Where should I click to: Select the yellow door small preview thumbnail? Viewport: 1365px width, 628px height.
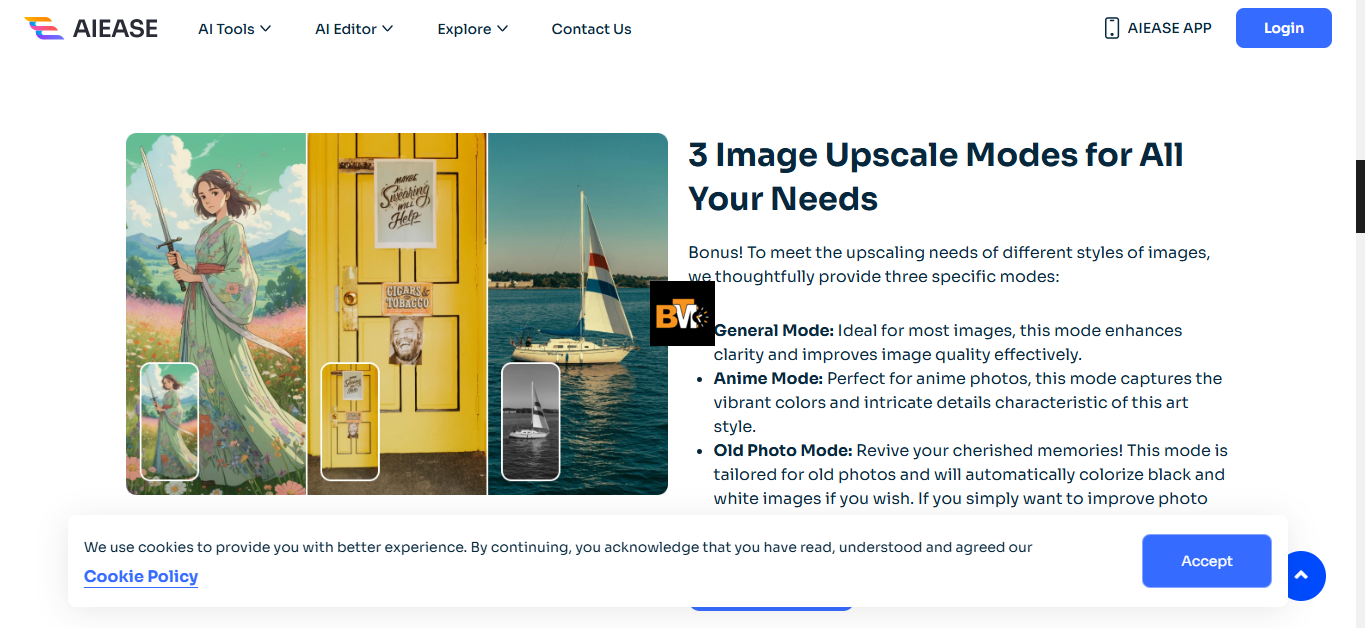tap(350, 421)
